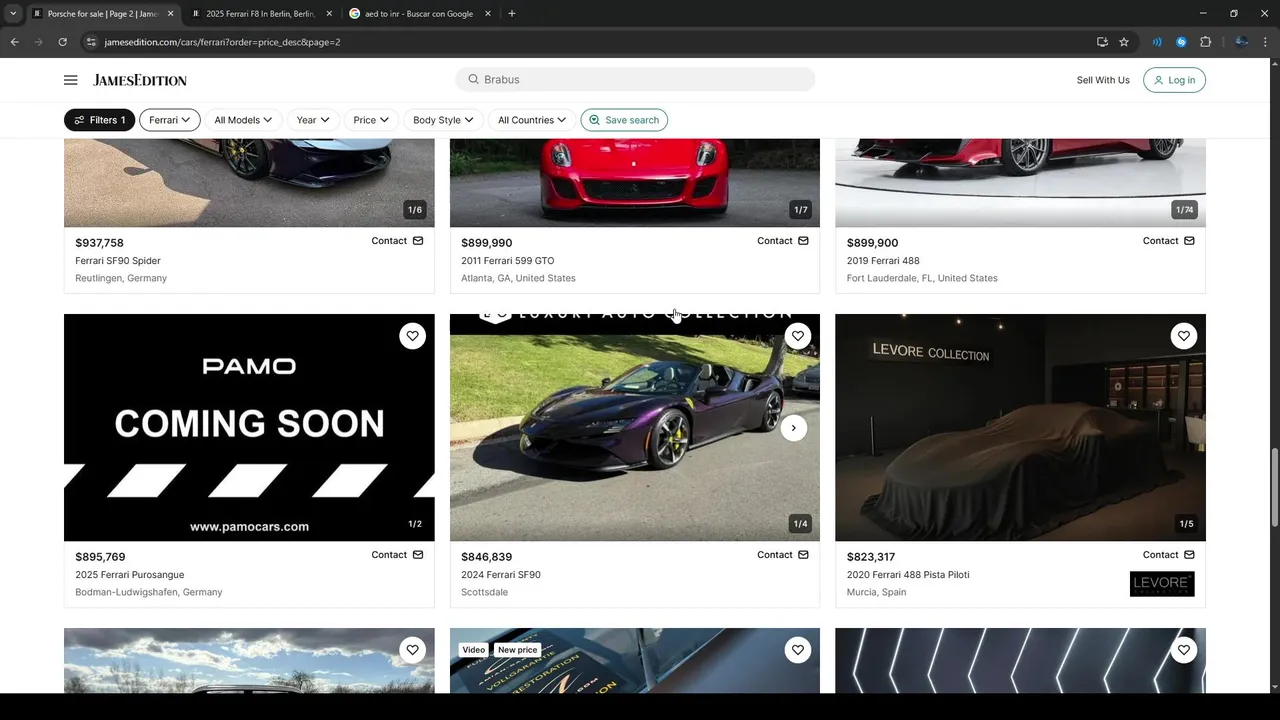1280x720 pixels.
Task: Open the Levore dealer logo
Action: point(1162,584)
